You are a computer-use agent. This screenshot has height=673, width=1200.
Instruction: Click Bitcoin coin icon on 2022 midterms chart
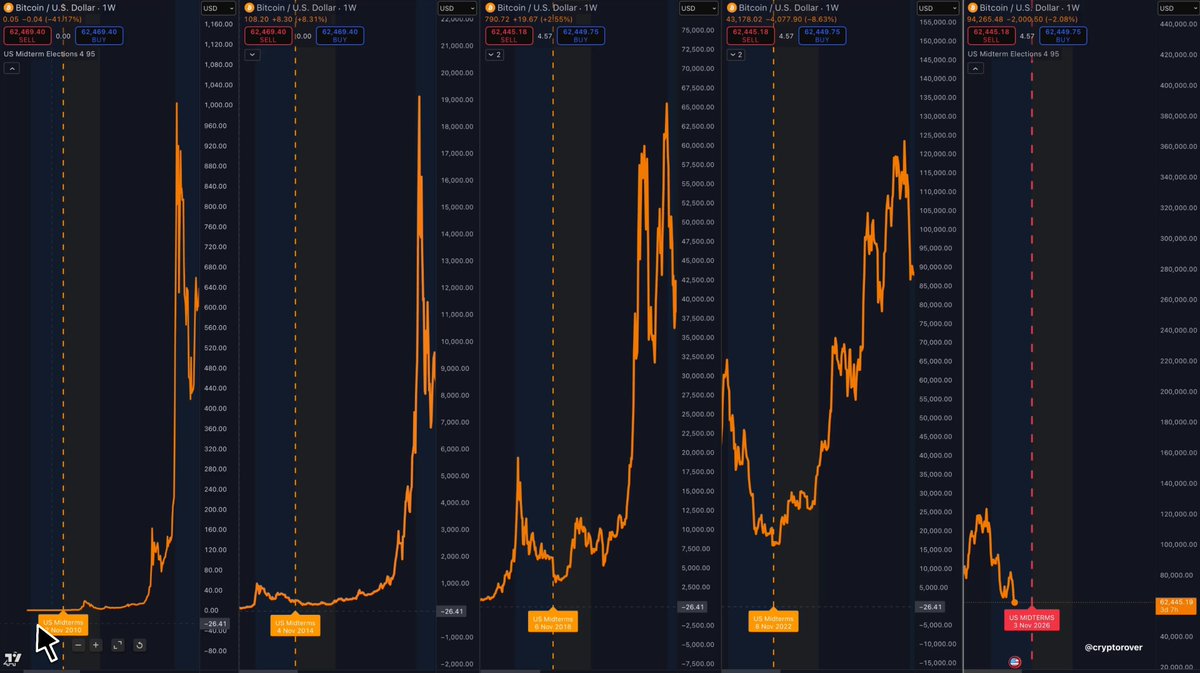click(x=732, y=7)
